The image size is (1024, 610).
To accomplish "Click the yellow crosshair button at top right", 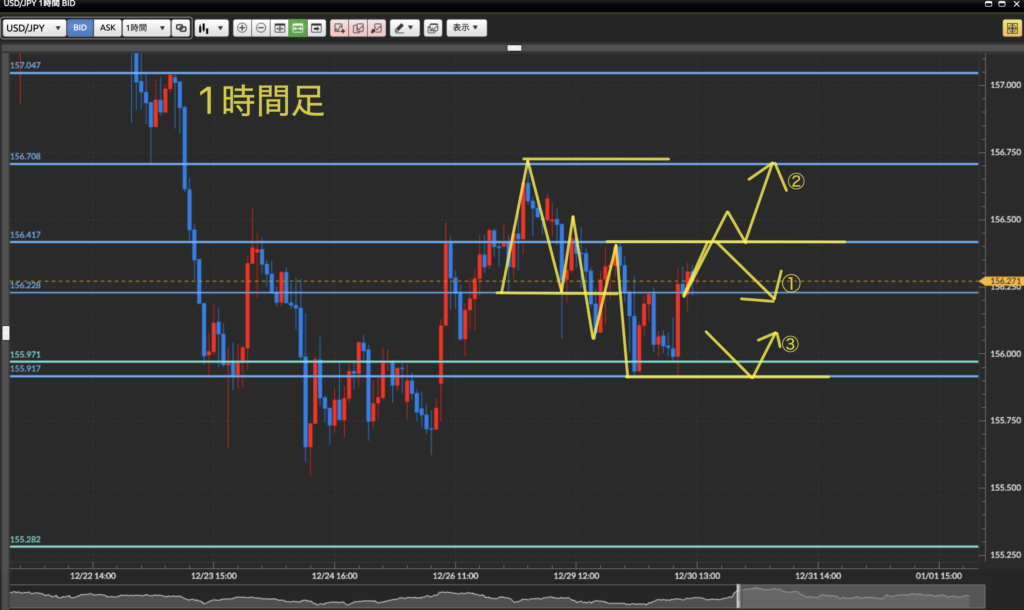I will (x=1011, y=28).
